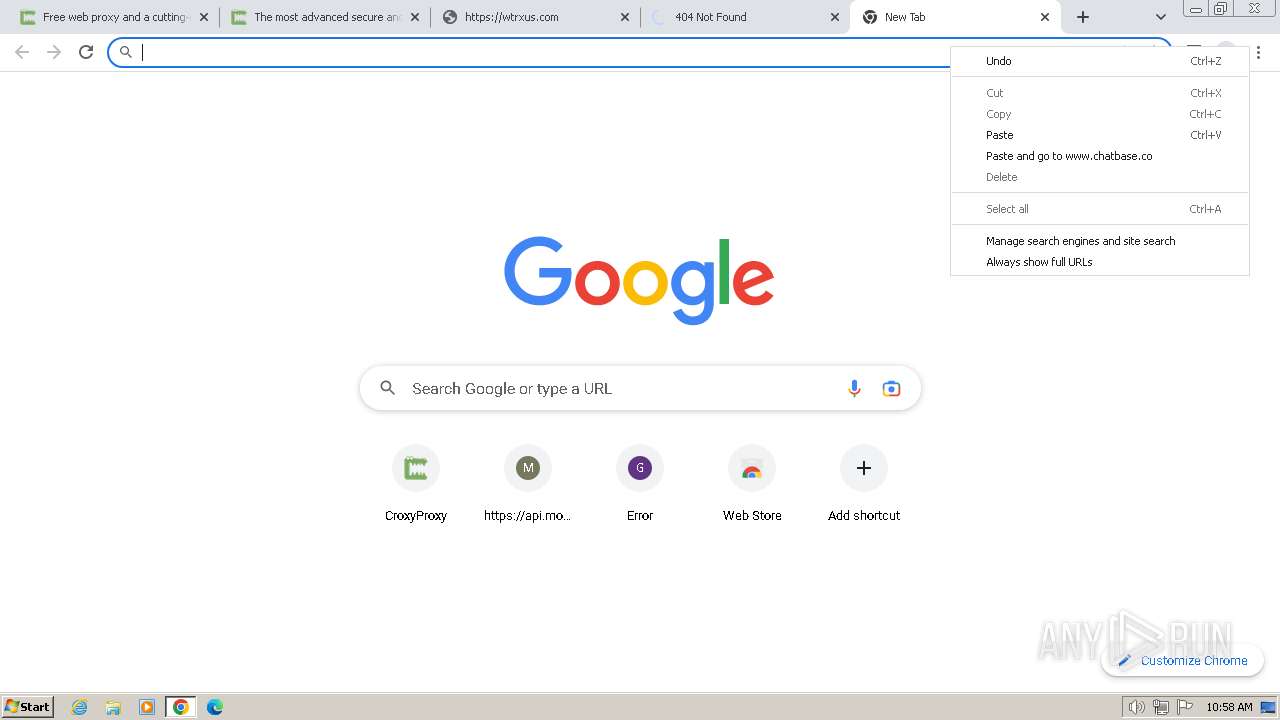The width and height of the screenshot is (1280, 720).
Task: Click the Google logo
Action: 639,280
